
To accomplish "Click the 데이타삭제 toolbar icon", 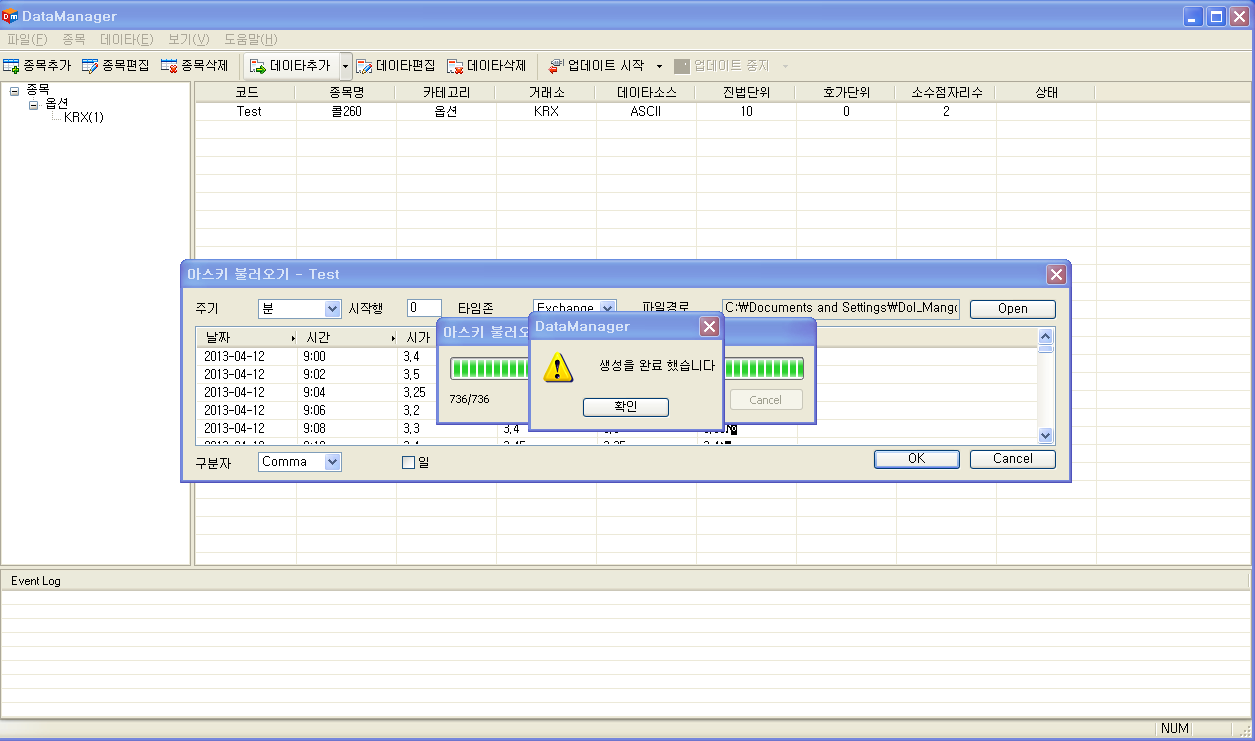I will 455,66.
